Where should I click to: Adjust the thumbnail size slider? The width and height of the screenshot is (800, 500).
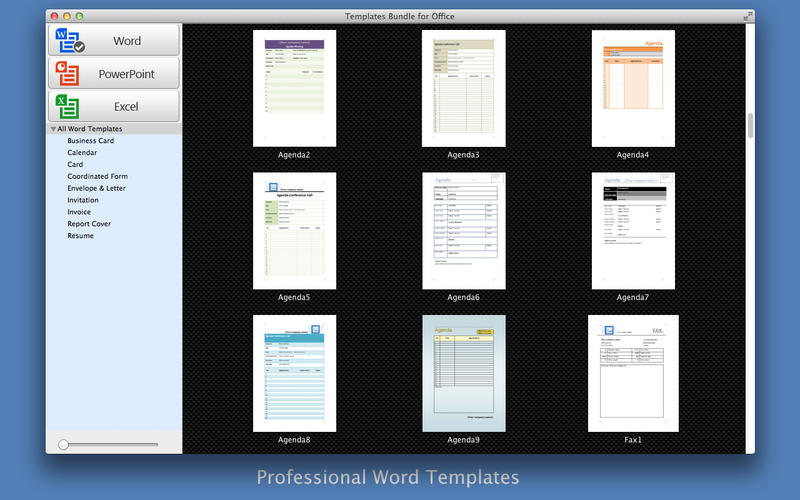point(64,443)
